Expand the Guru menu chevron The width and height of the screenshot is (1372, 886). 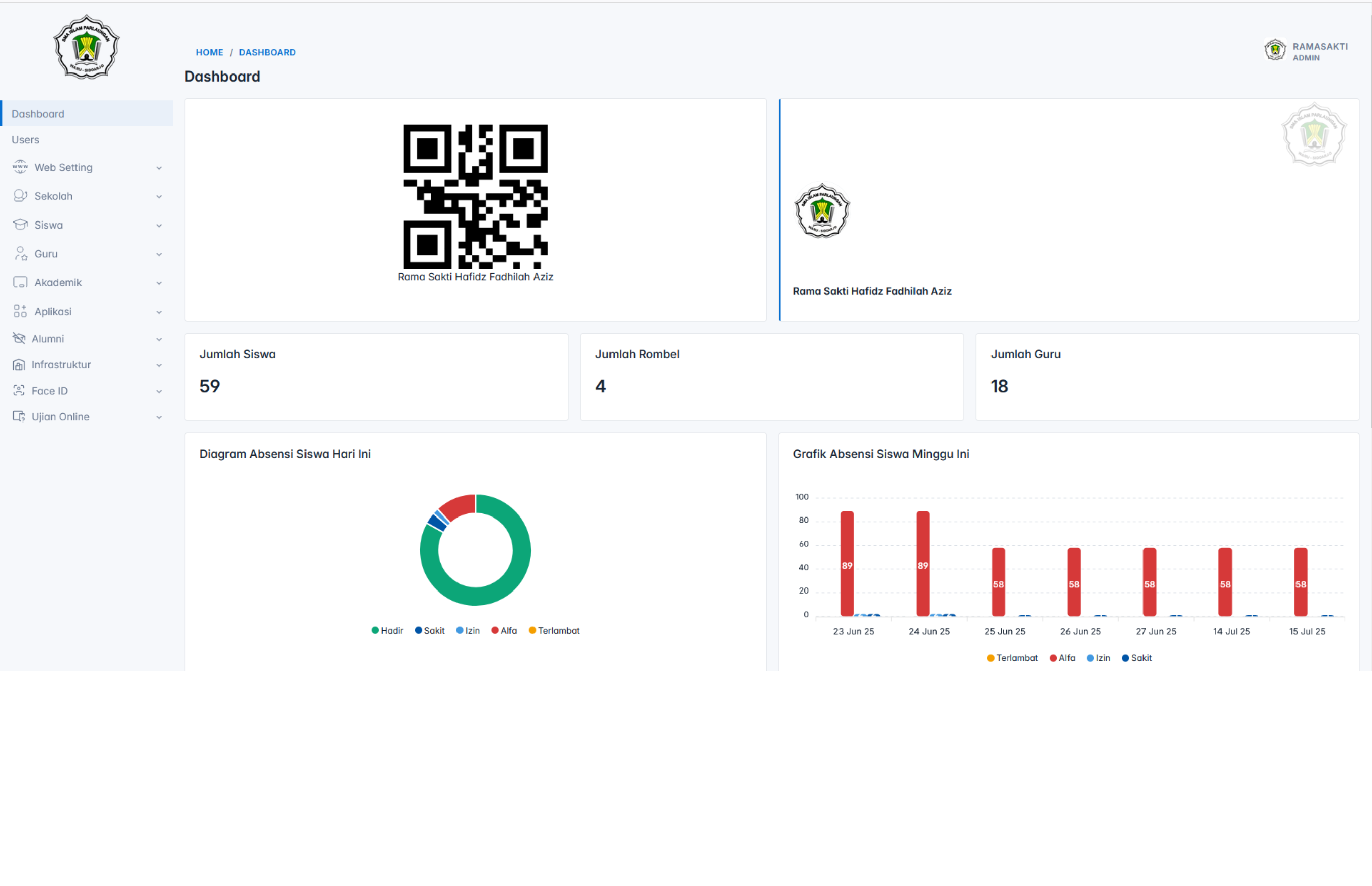pos(159,254)
